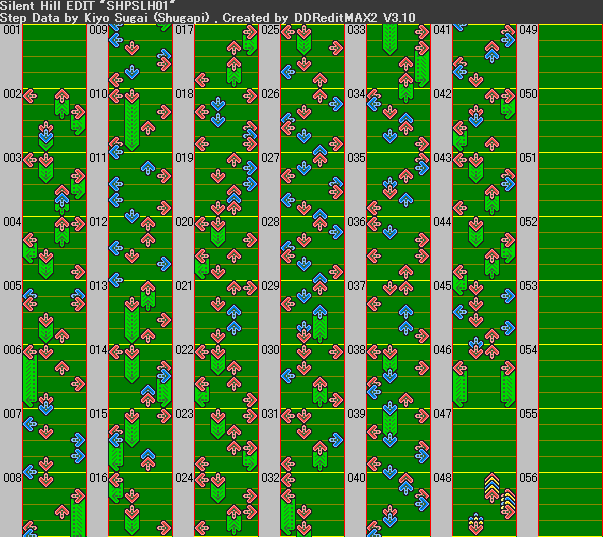
Task: Click measure number label 040
Action: (356, 478)
